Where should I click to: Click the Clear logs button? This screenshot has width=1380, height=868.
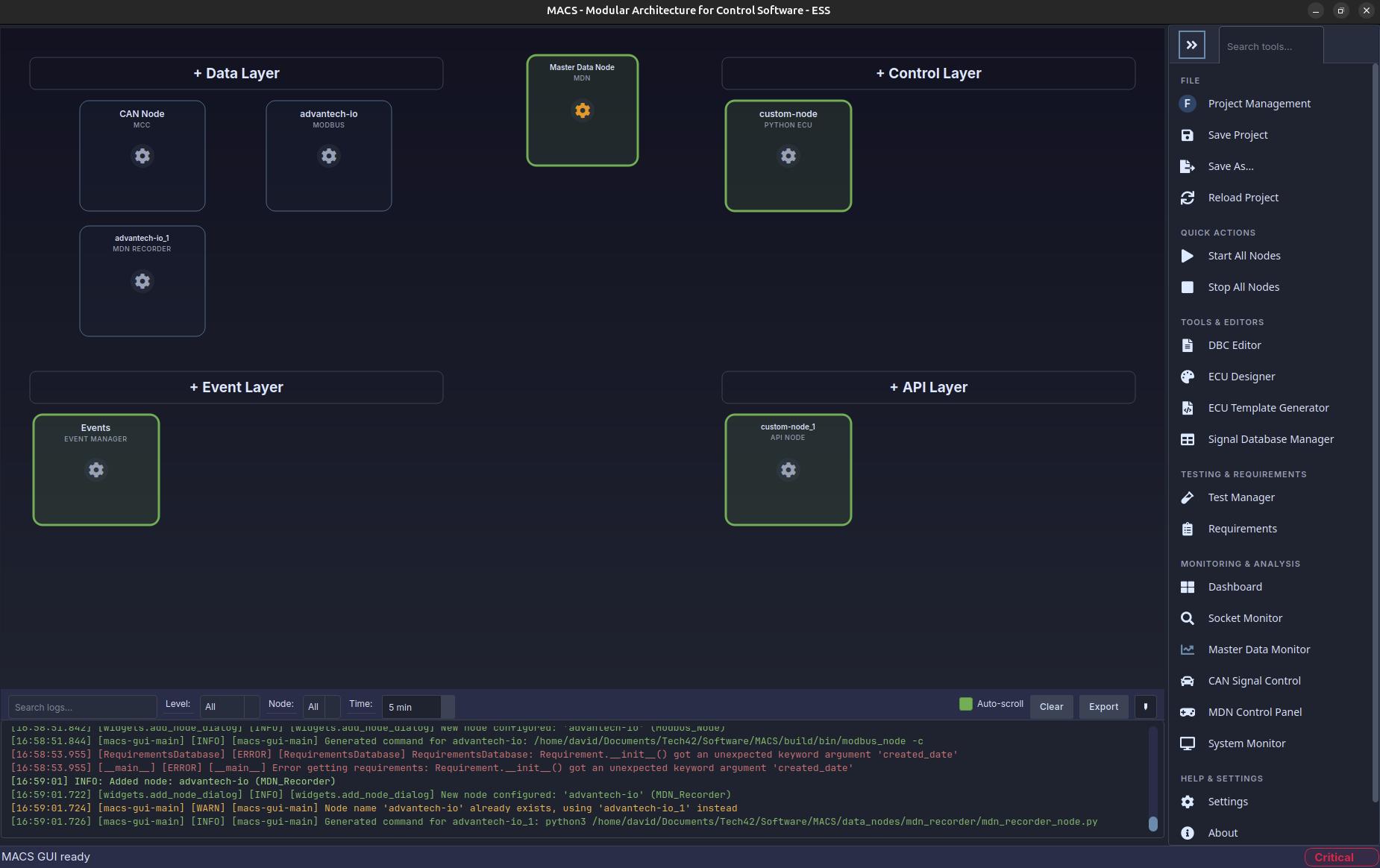tap(1051, 706)
